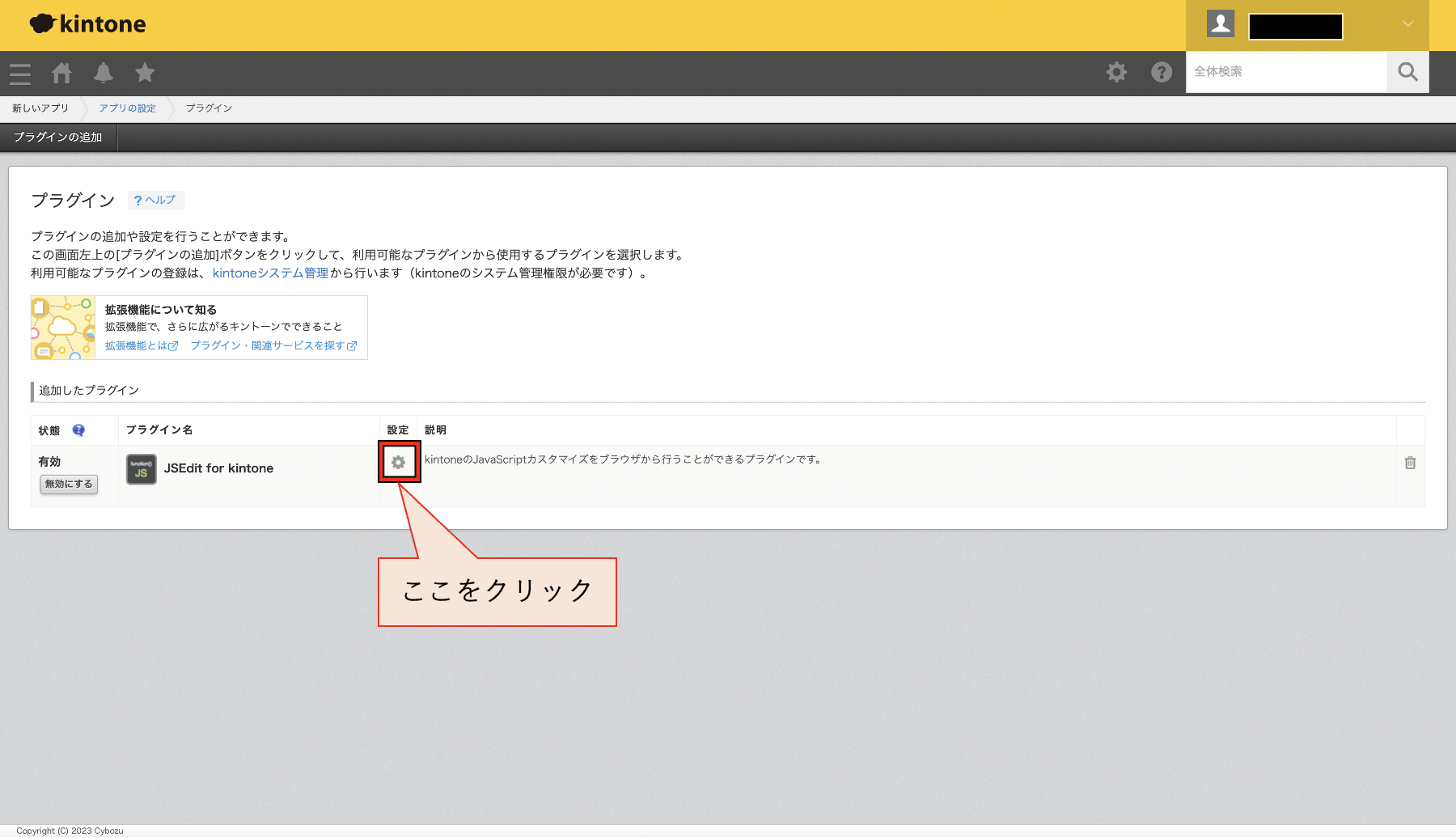Open kintoneシステム管理 link

click(270, 273)
